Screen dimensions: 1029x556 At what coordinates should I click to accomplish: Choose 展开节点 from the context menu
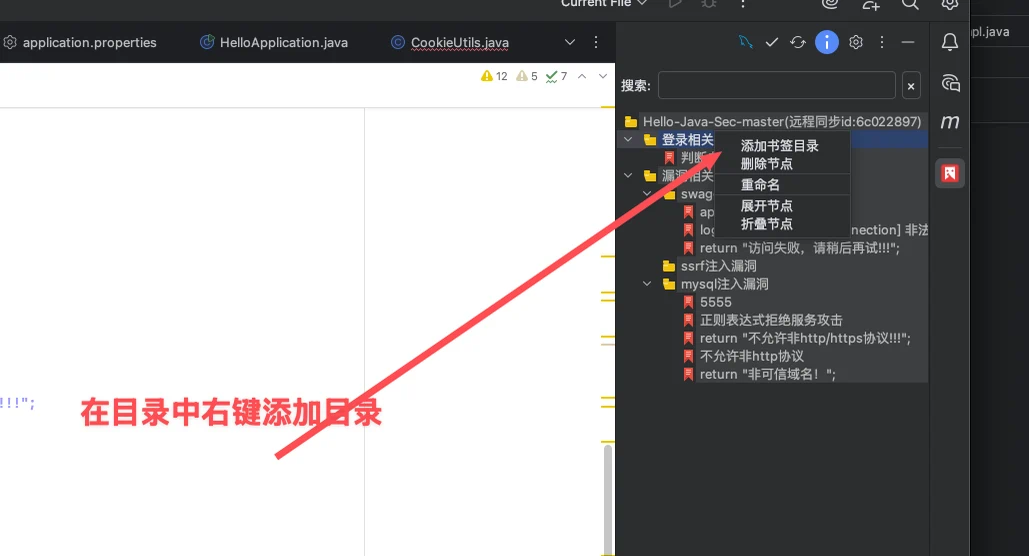766,206
